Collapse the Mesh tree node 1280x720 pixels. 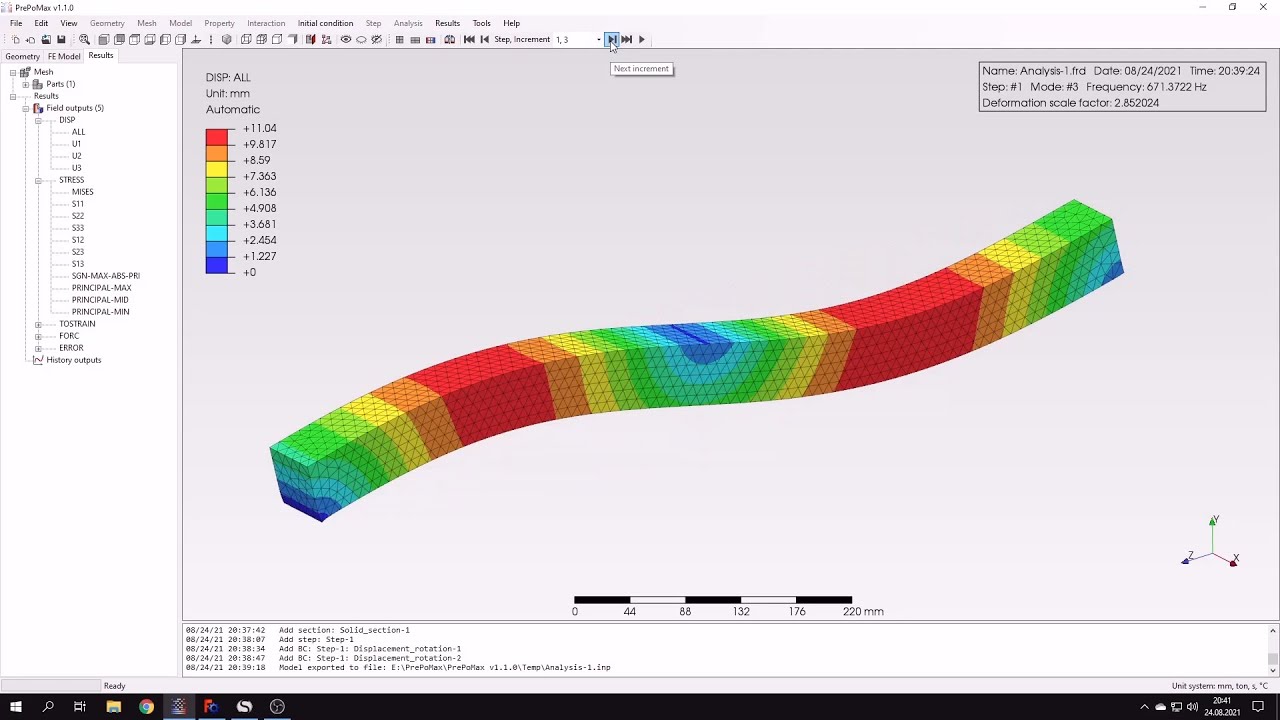click(13, 72)
